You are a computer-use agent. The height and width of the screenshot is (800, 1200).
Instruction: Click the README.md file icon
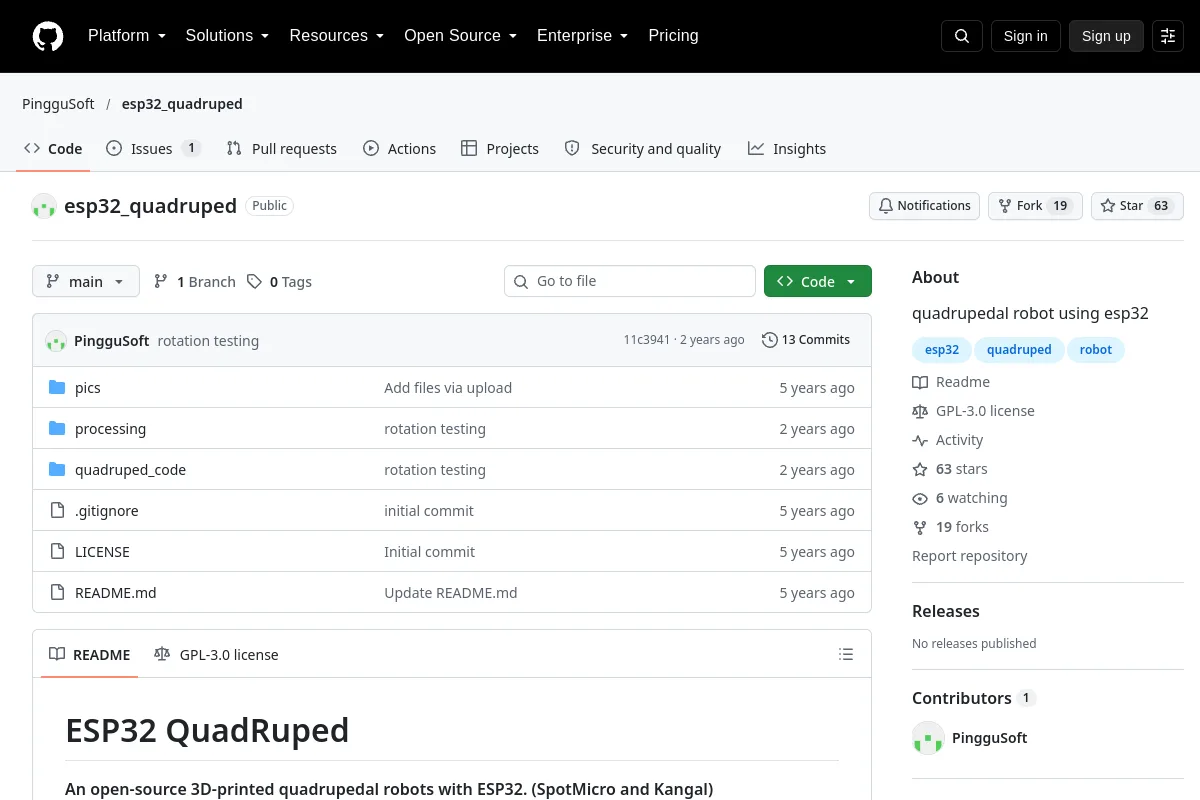coord(57,593)
